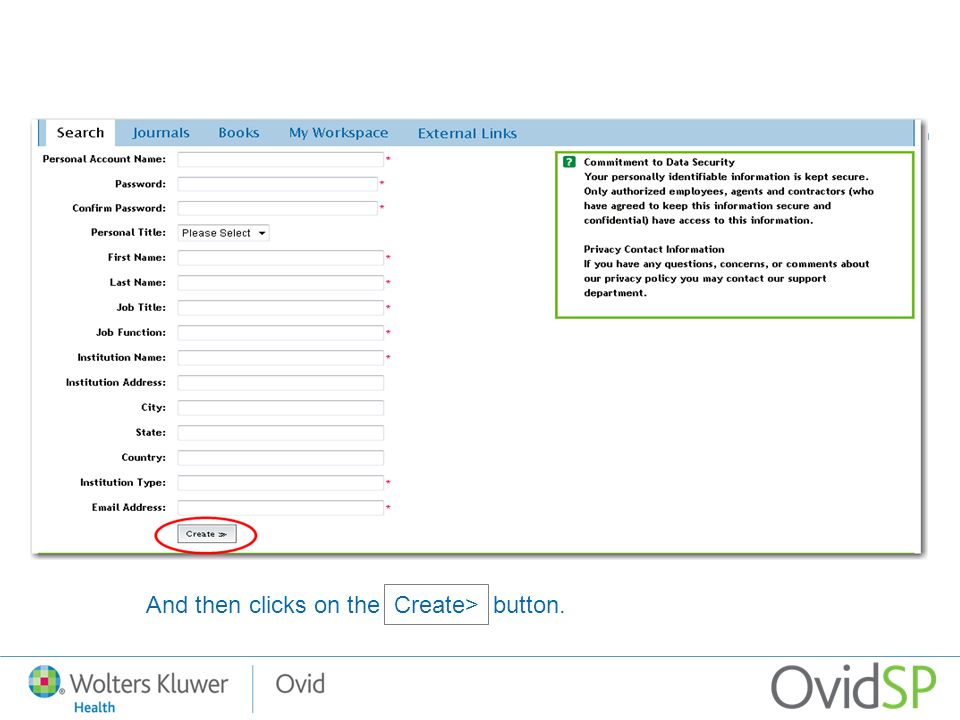This screenshot has width=960, height=720.
Task: Click the Confirm Password field
Action: [x=277, y=208]
